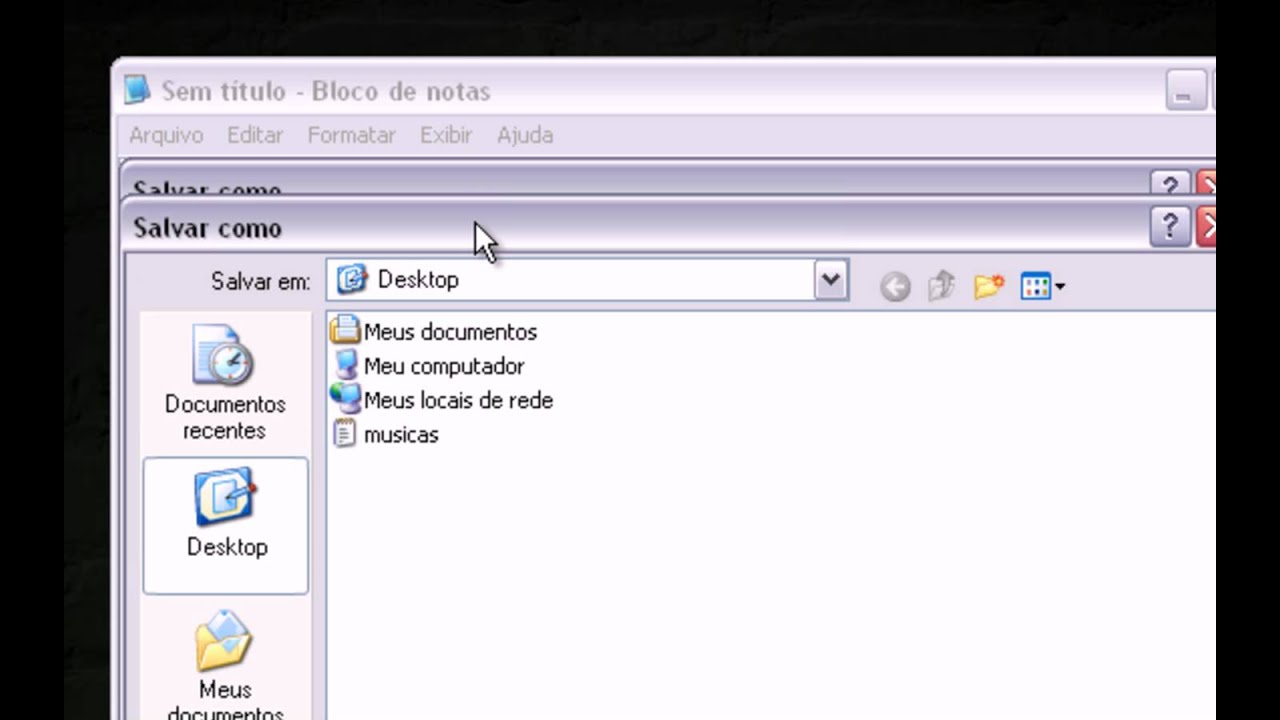Select the musicas text file
The width and height of the screenshot is (1280, 720).
click(x=386, y=434)
